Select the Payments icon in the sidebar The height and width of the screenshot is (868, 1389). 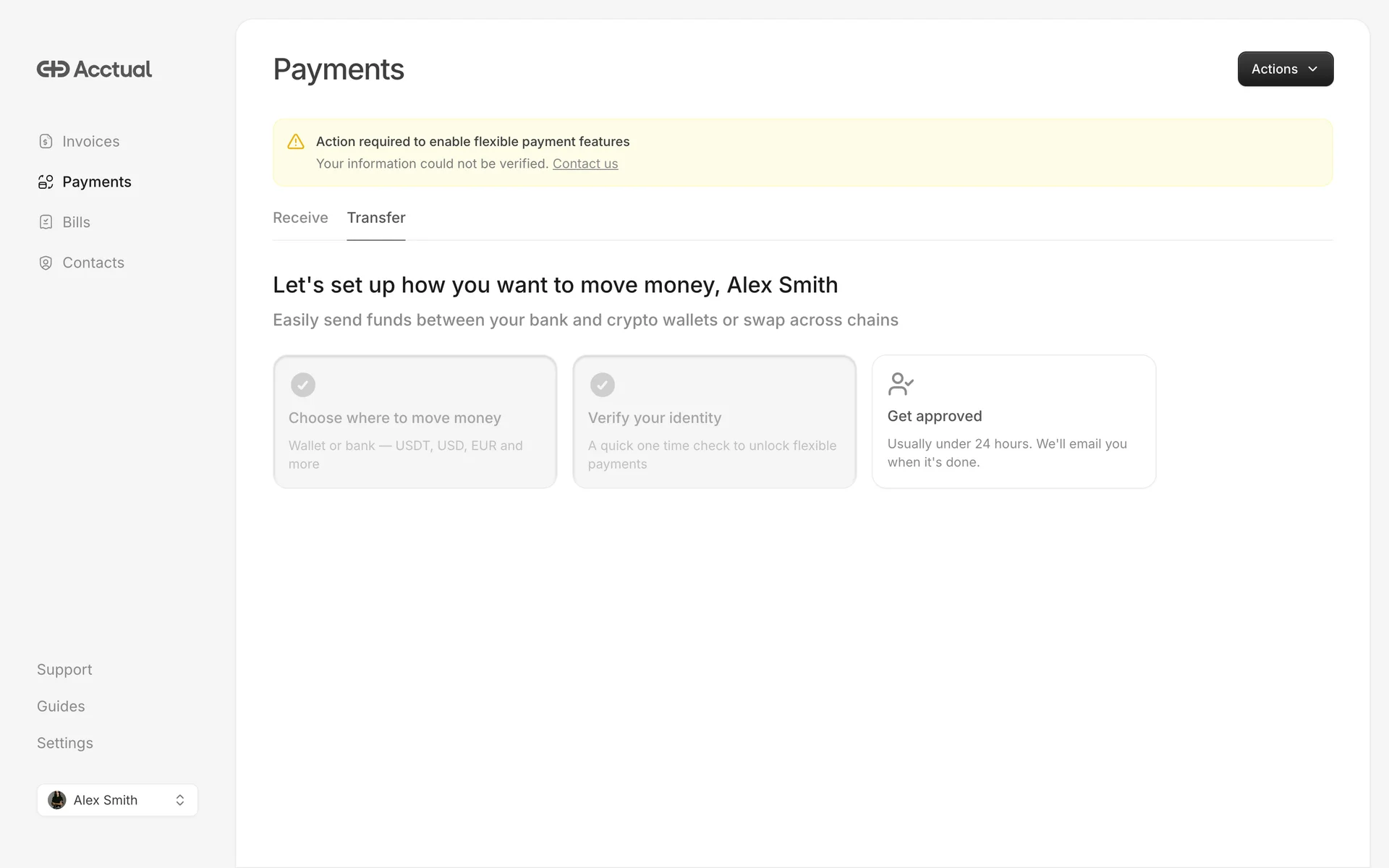tap(46, 182)
